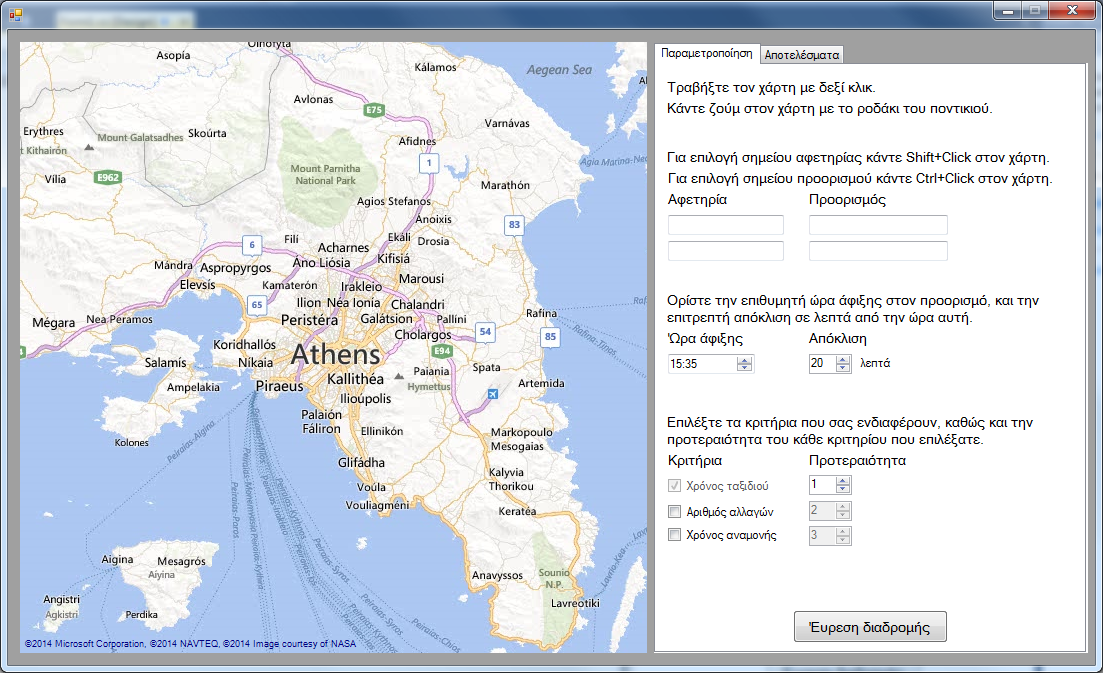
Task: Click the green E962 shield near Vília
Action: coord(108,177)
